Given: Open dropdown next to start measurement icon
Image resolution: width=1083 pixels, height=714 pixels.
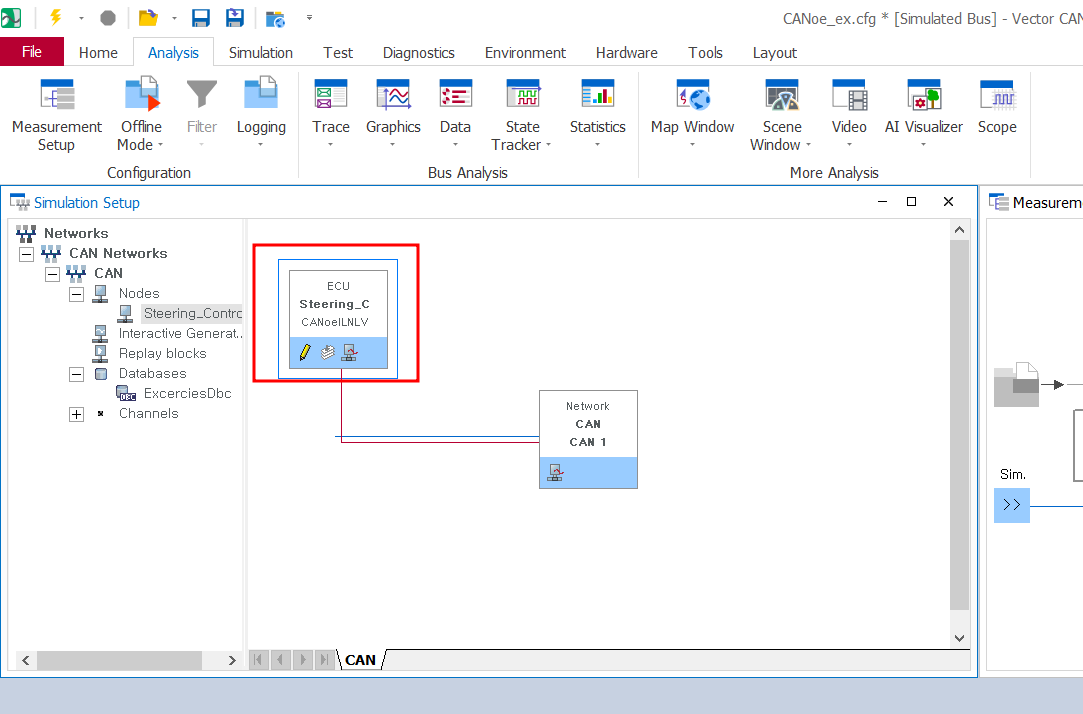Looking at the screenshot, I should coord(81,18).
